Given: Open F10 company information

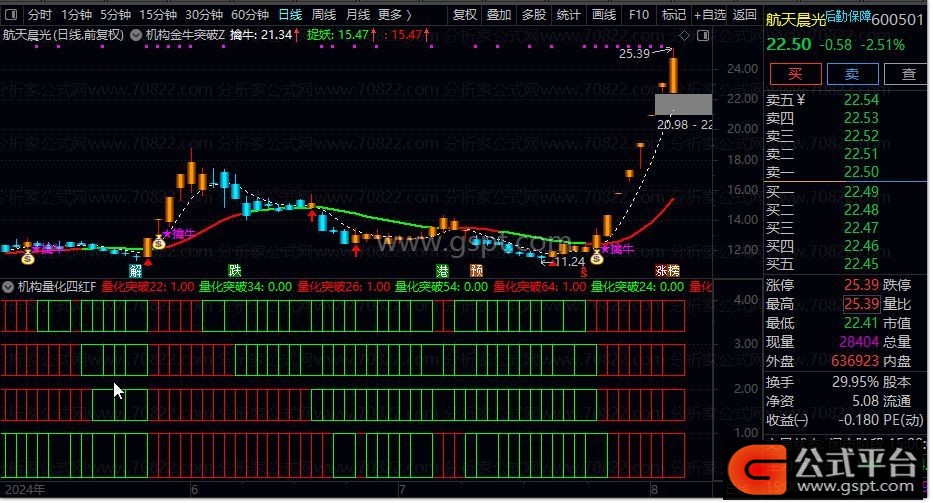Looking at the screenshot, I should coord(638,14).
